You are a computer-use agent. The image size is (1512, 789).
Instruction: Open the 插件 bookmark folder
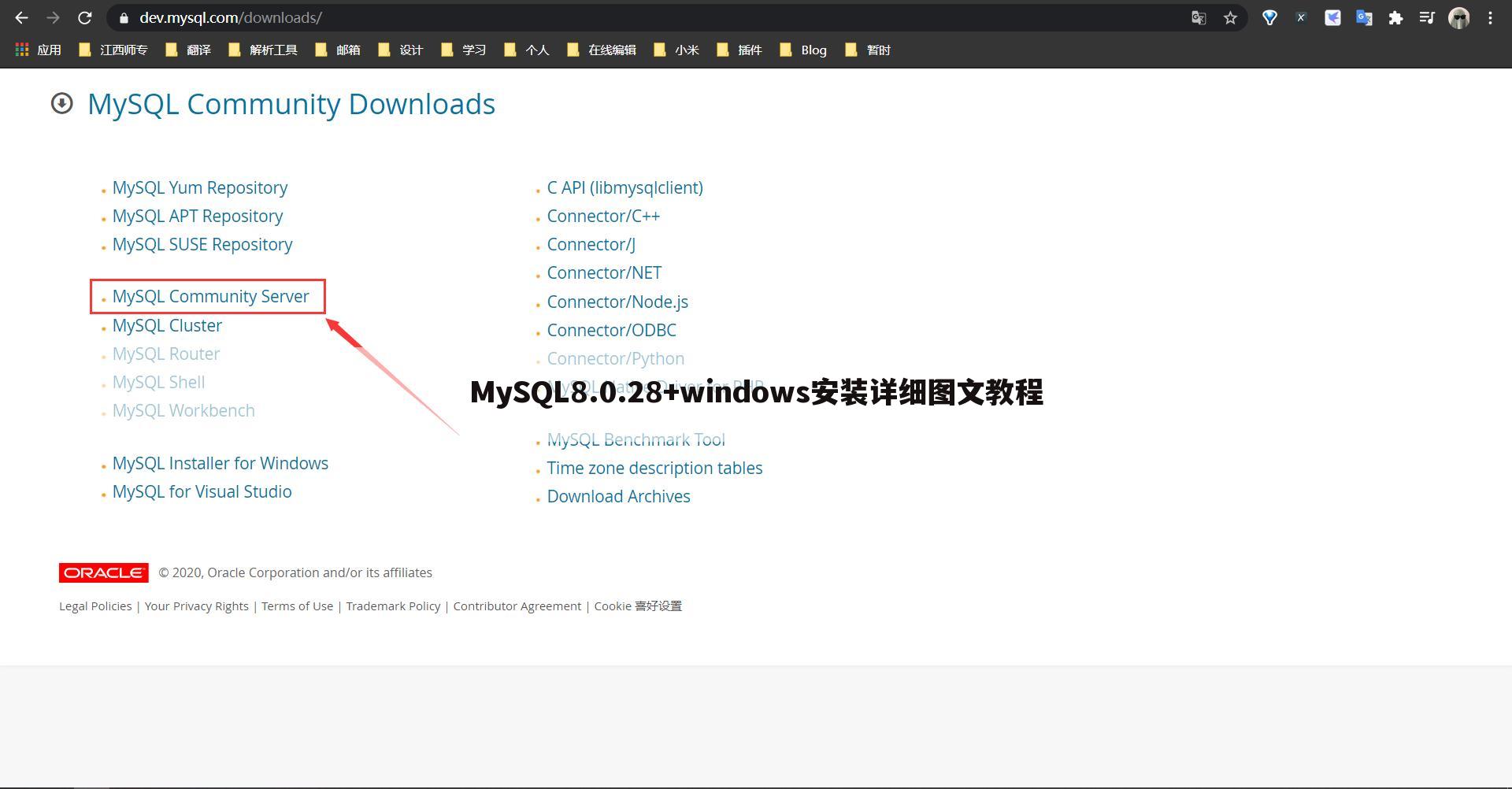[x=739, y=50]
